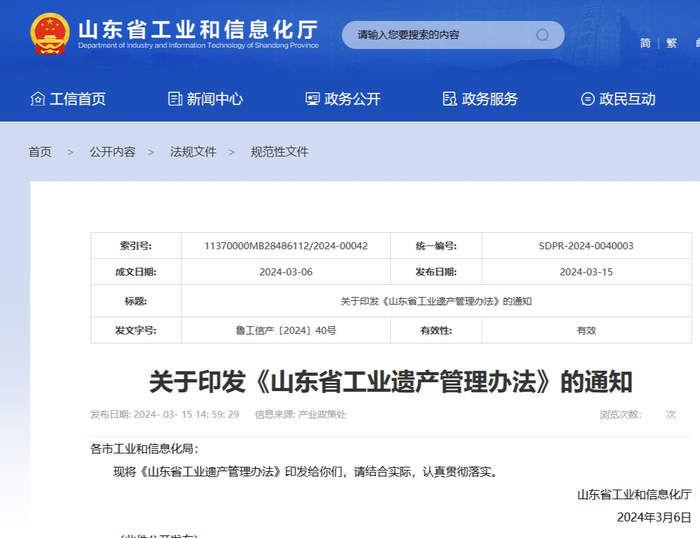Select index number 11370000MB28486112/2024-00042
The image size is (700, 538).
pyautogui.click(x=286, y=246)
